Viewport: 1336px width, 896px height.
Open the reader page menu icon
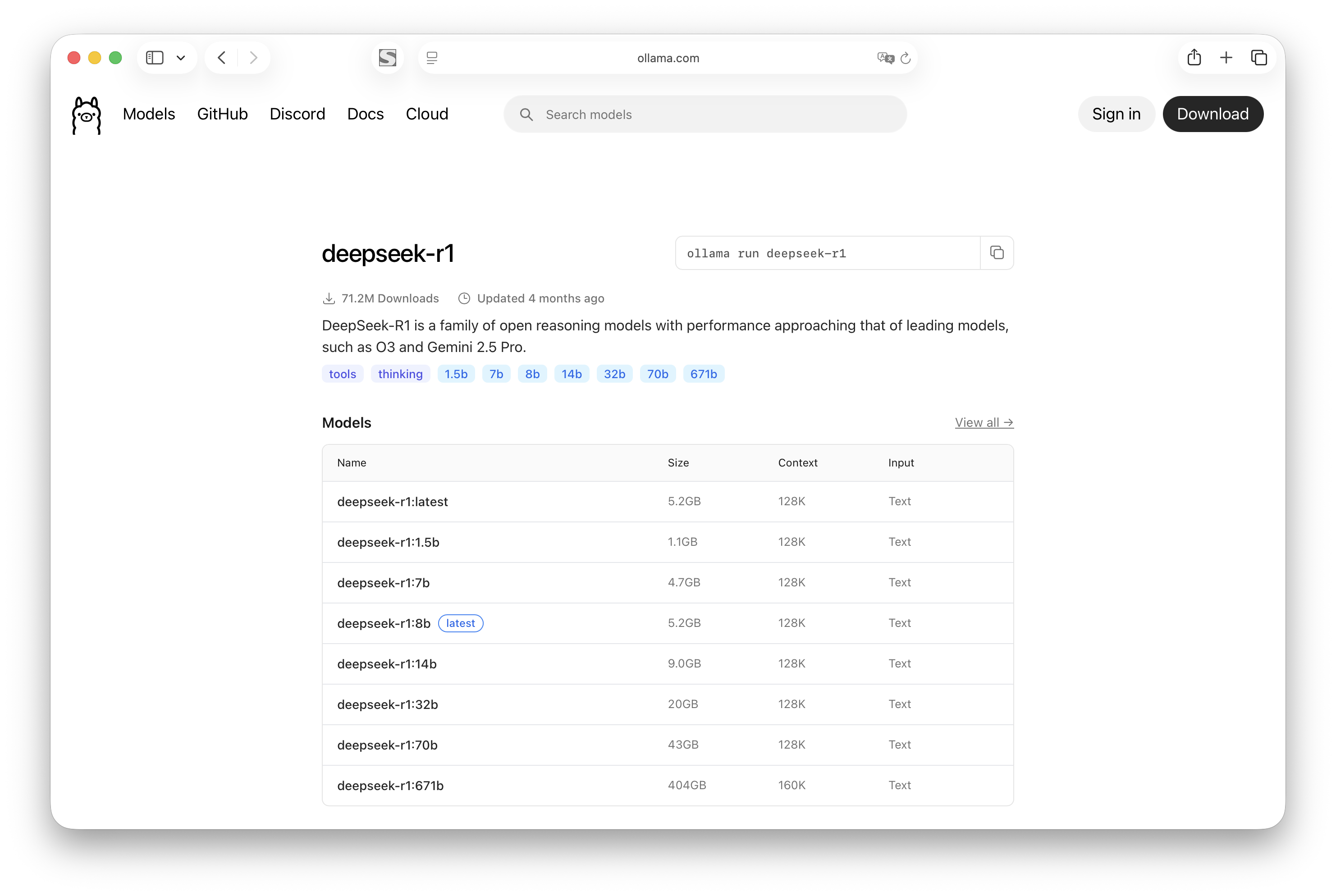(432, 58)
